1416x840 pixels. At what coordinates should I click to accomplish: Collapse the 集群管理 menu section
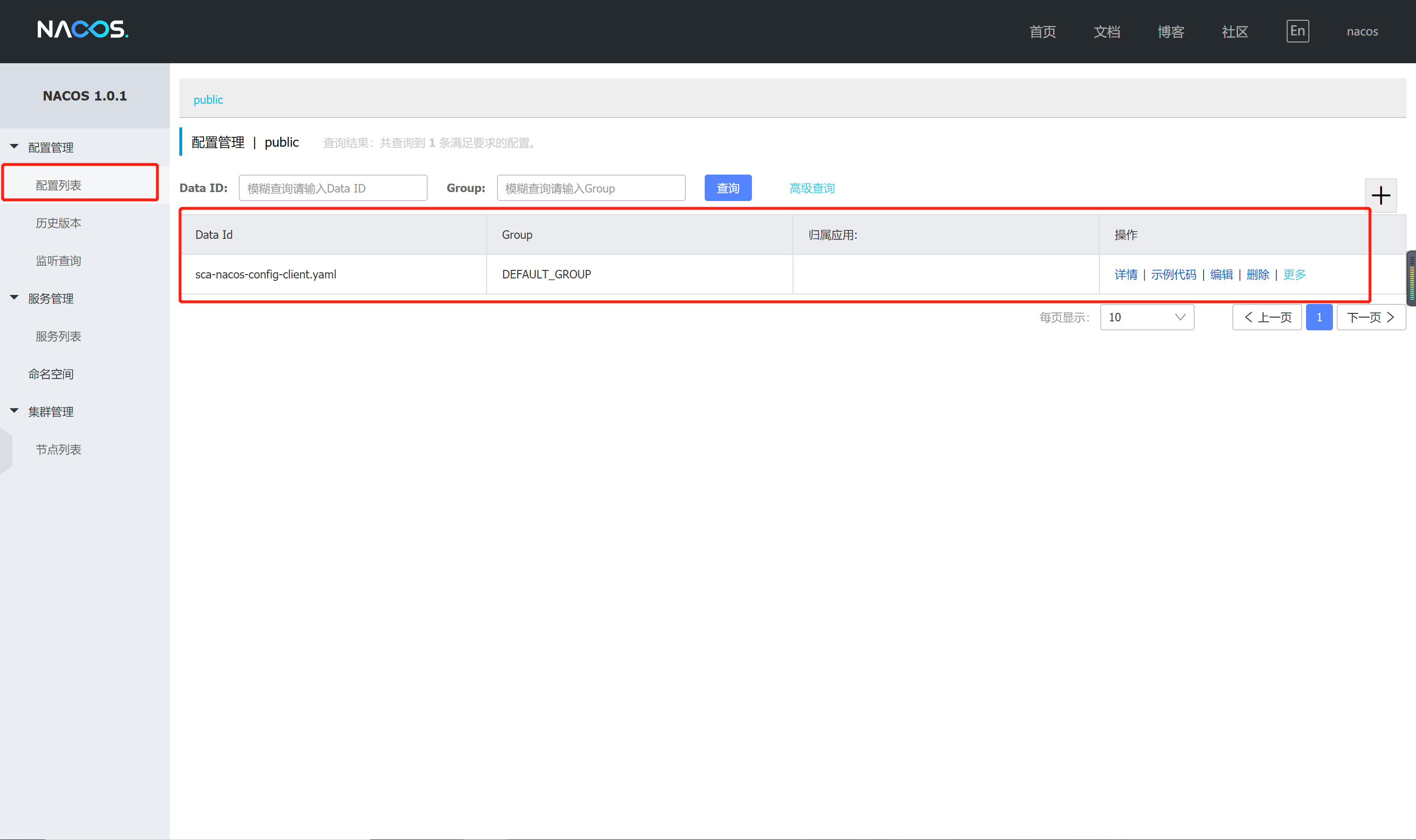[15, 412]
